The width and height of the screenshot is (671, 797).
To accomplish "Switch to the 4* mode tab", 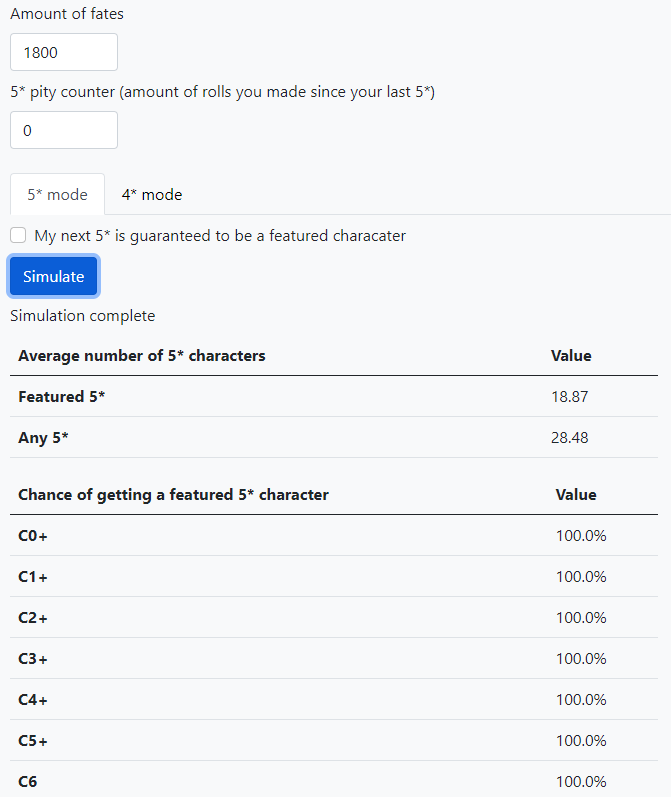I will click(x=152, y=195).
